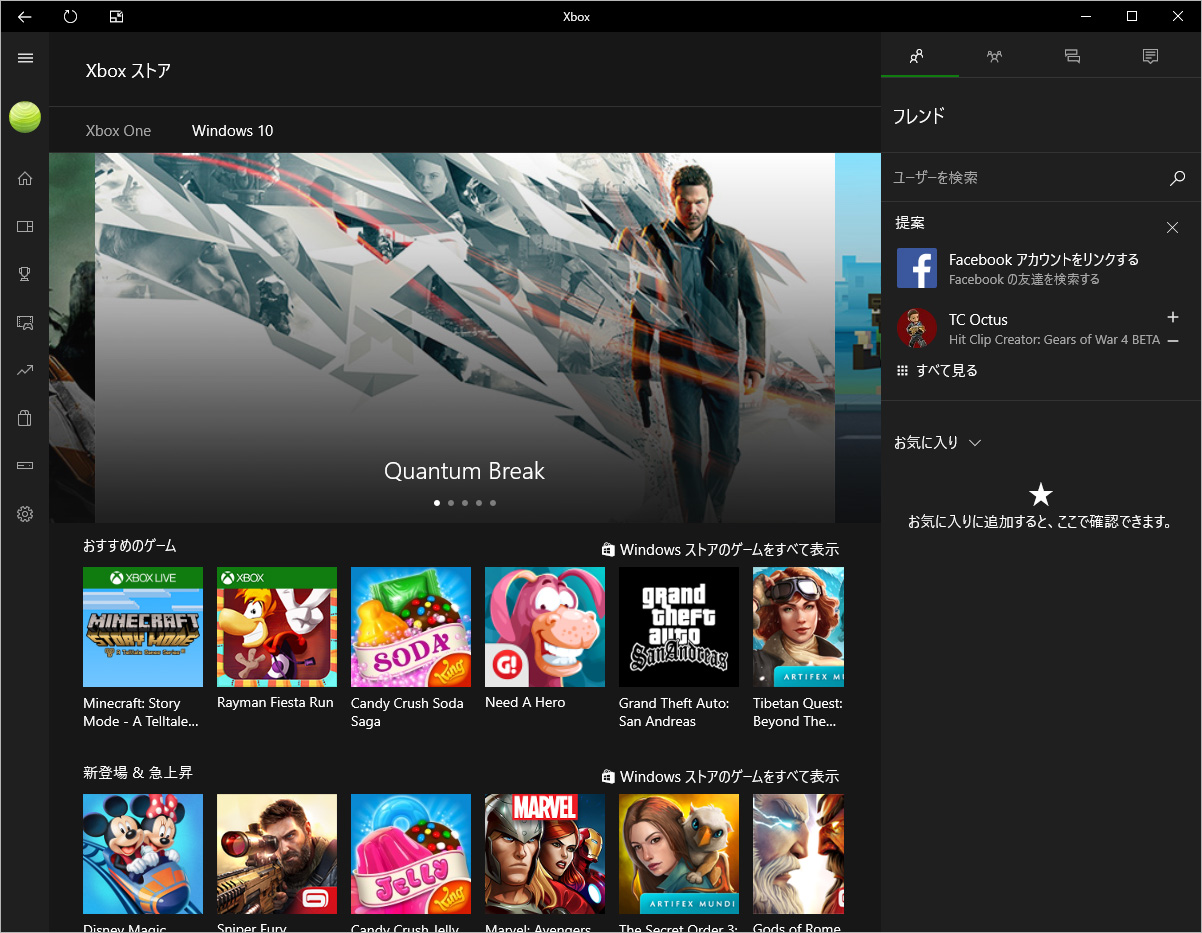
Task: Switch to the Friends tab
Action: (x=917, y=56)
